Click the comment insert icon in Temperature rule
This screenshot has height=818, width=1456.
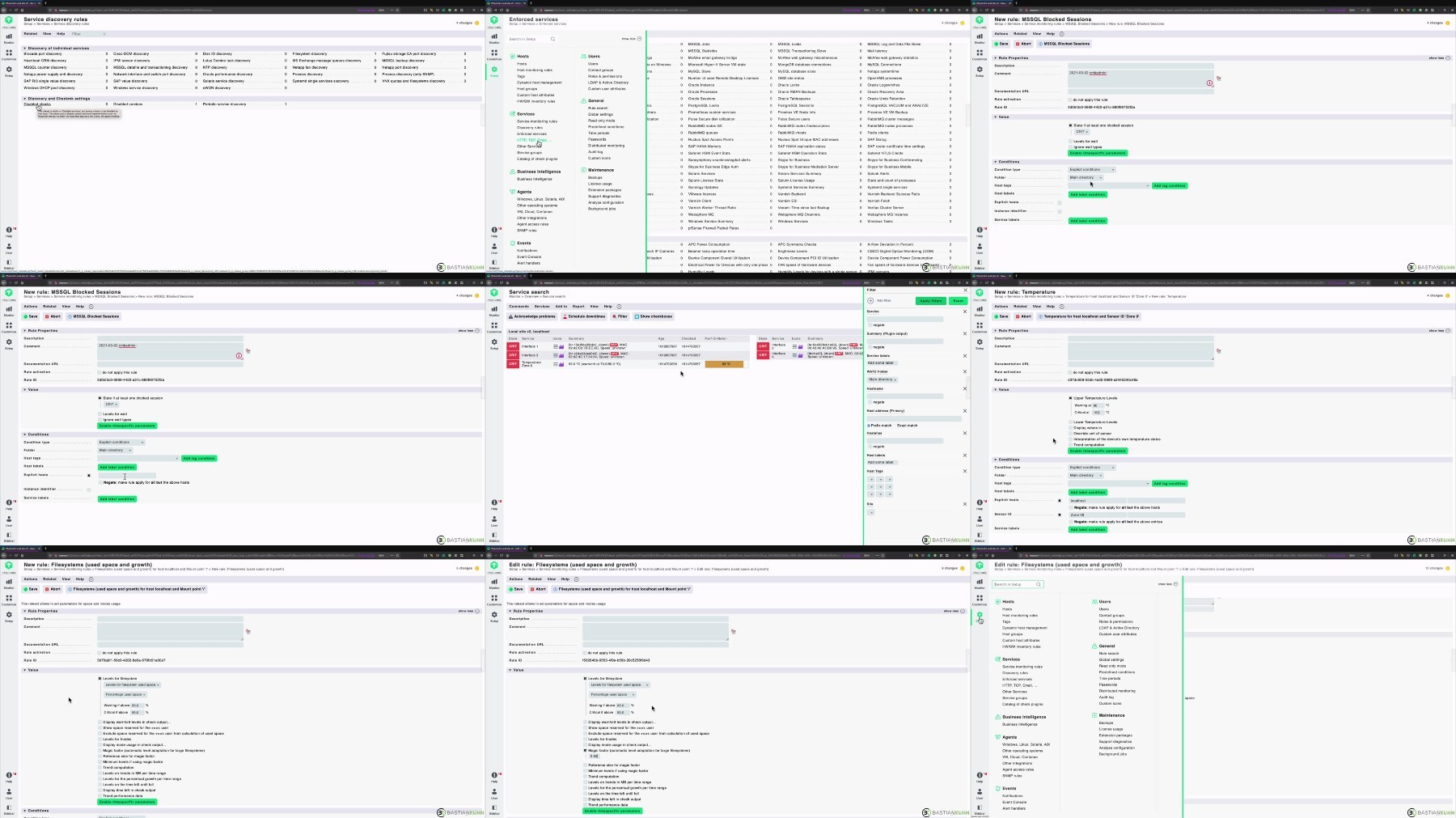[x=1218, y=351]
